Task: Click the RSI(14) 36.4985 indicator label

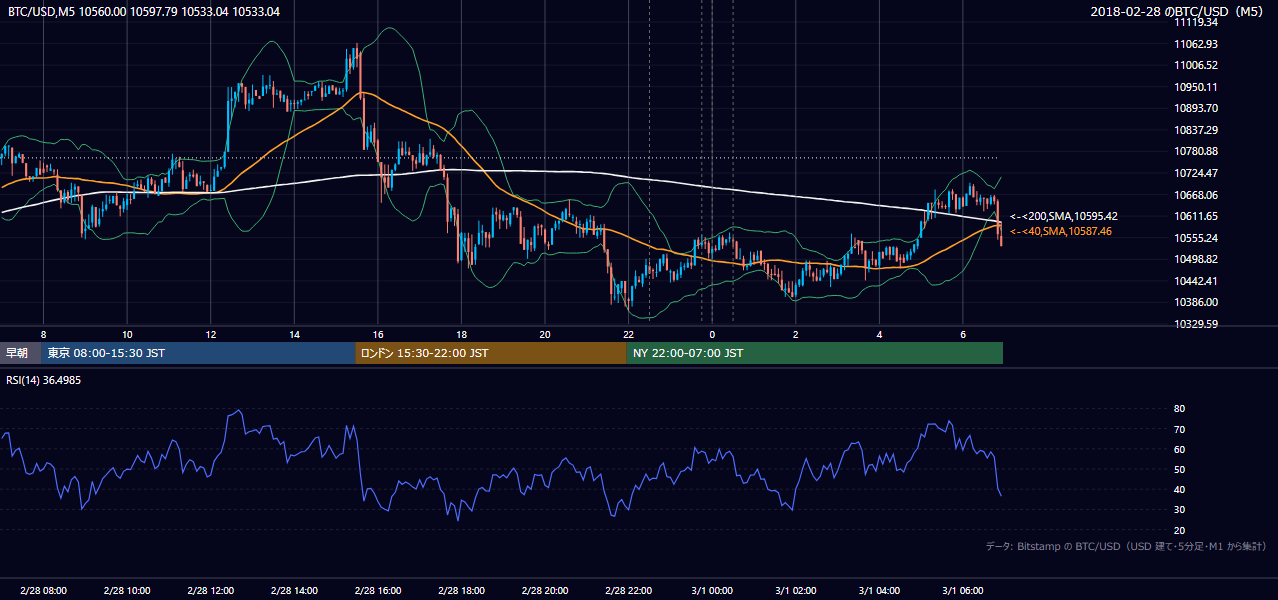Action: (x=44, y=380)
